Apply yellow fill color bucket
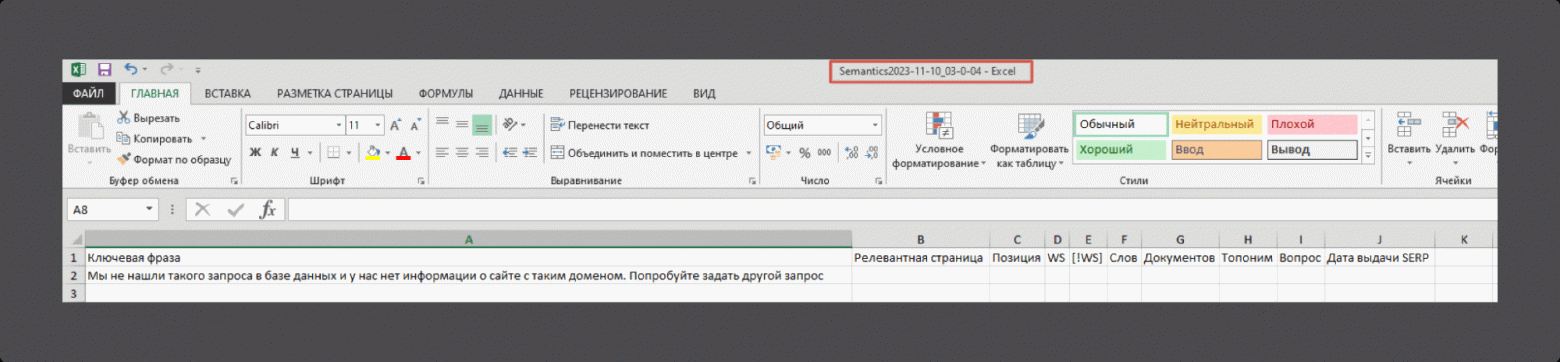 pos(372,153)
